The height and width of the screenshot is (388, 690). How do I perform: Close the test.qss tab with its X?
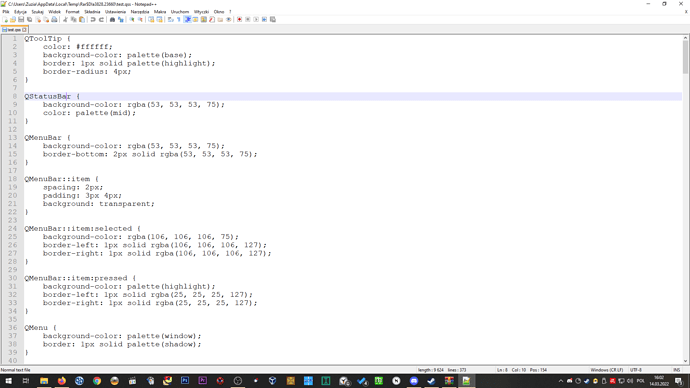click(24, 29)
